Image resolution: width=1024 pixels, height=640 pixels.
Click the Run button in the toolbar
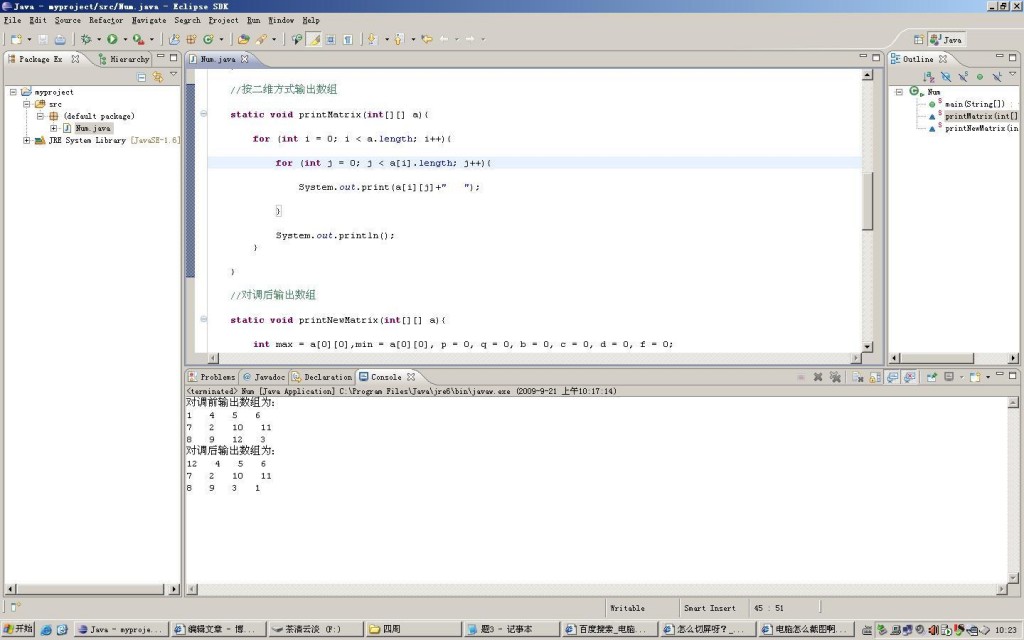(x=111, y=39)
